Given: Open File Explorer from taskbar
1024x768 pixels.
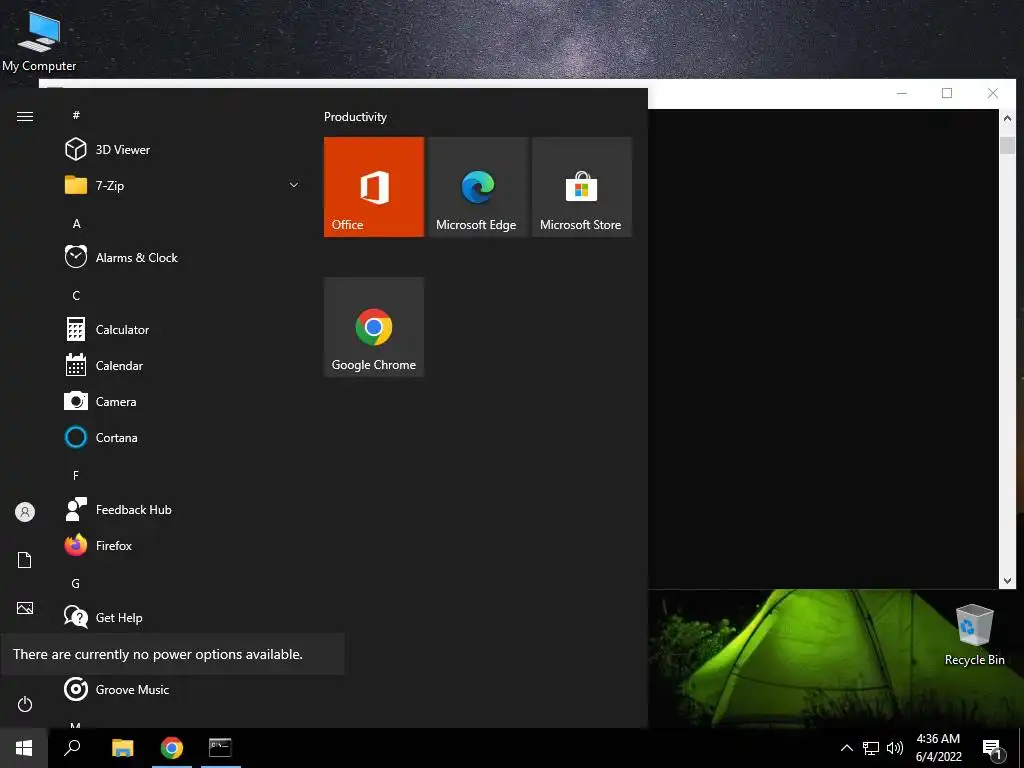Looking at the screenshot, I should [x=123, y=748].
